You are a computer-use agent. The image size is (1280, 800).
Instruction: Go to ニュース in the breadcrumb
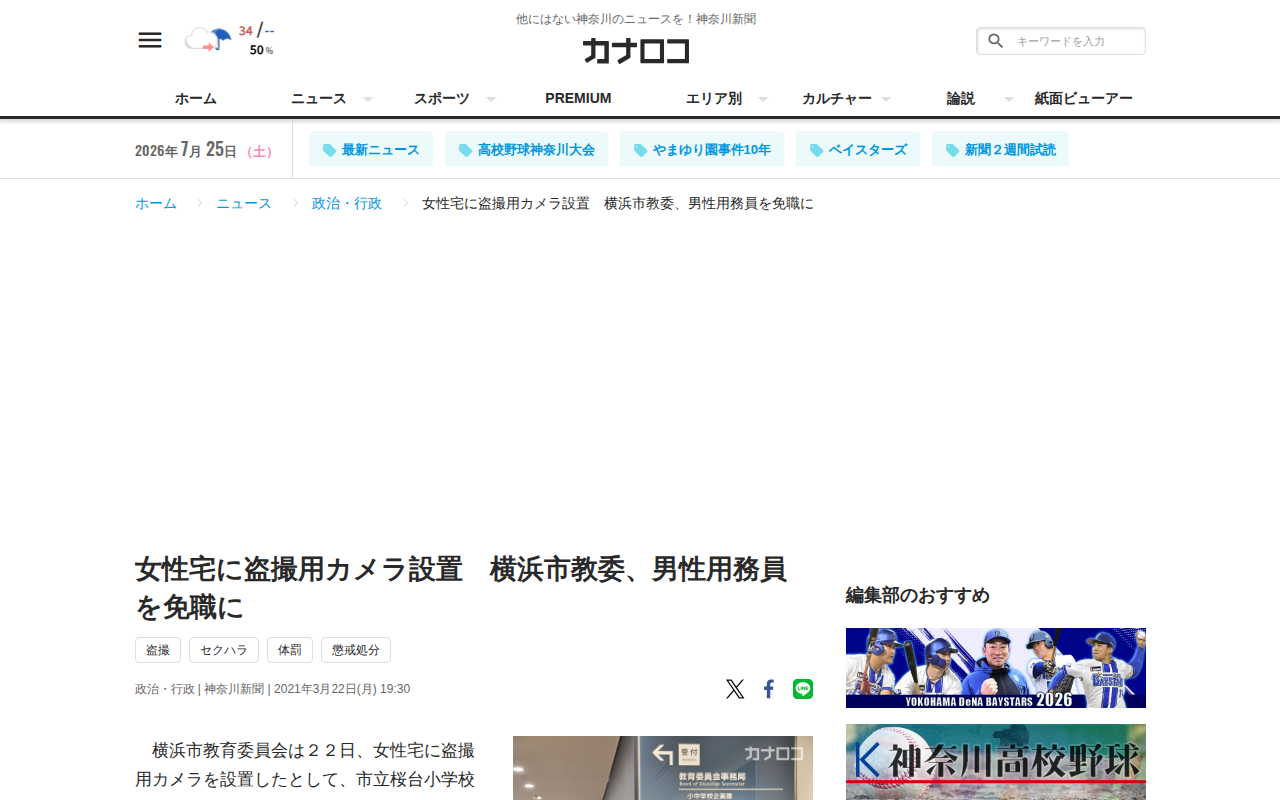tap(244, 203)
